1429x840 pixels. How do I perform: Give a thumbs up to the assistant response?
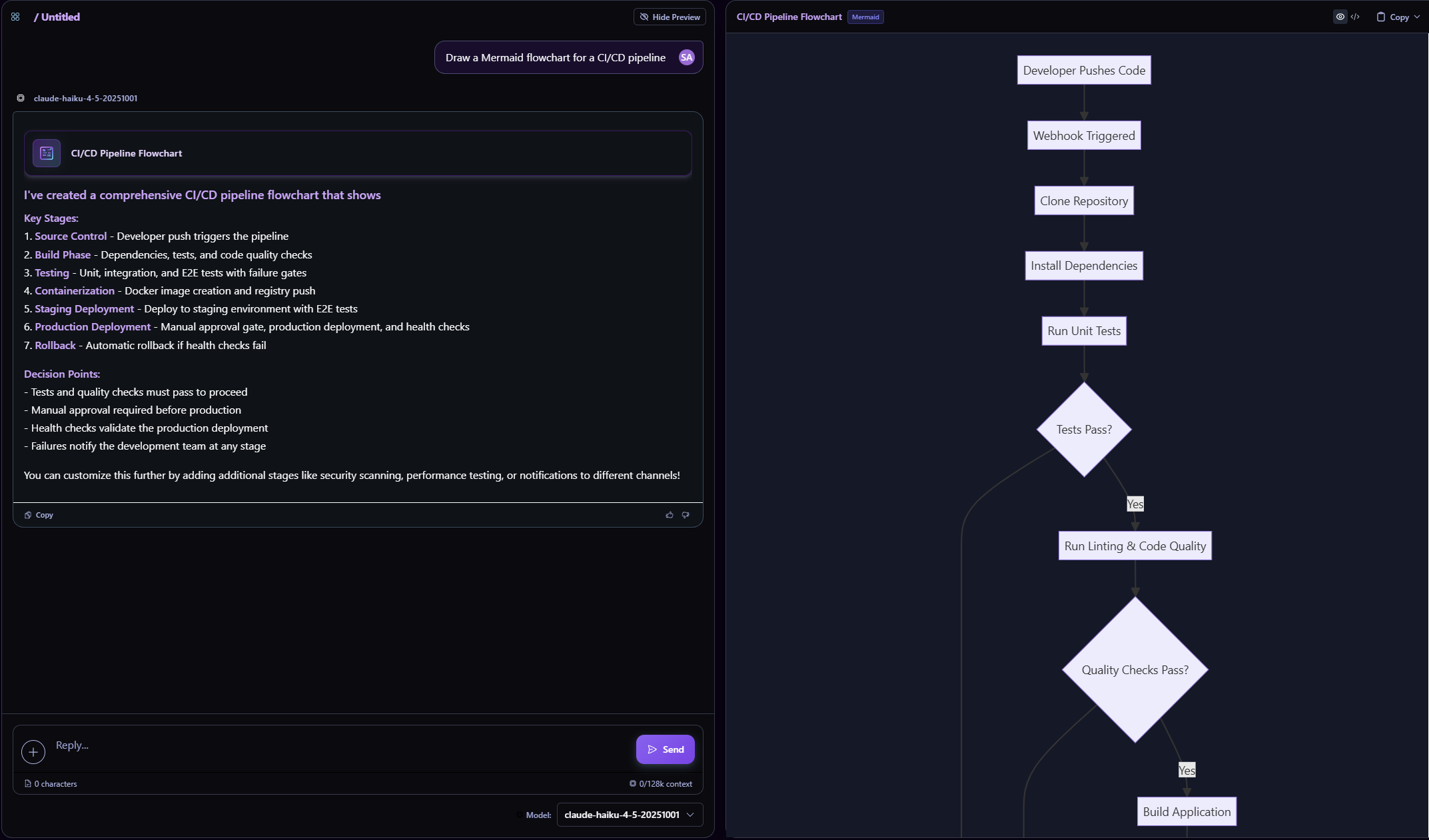coord(669,514)
